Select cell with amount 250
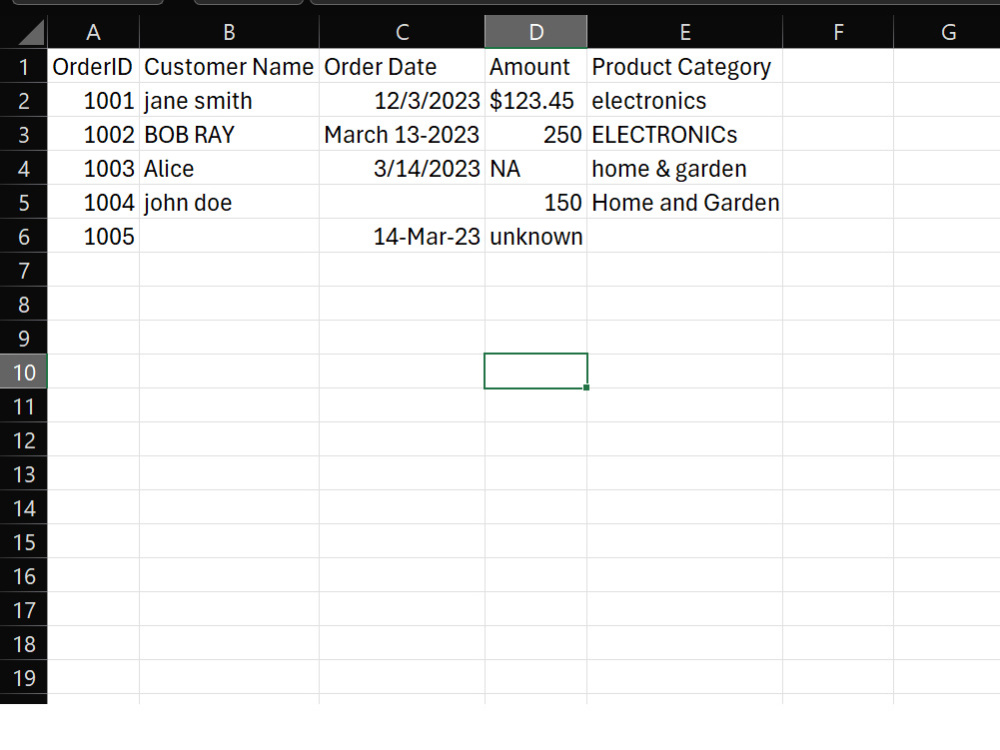The width and height of the screenshot is (1000, 750). point(536,134)
